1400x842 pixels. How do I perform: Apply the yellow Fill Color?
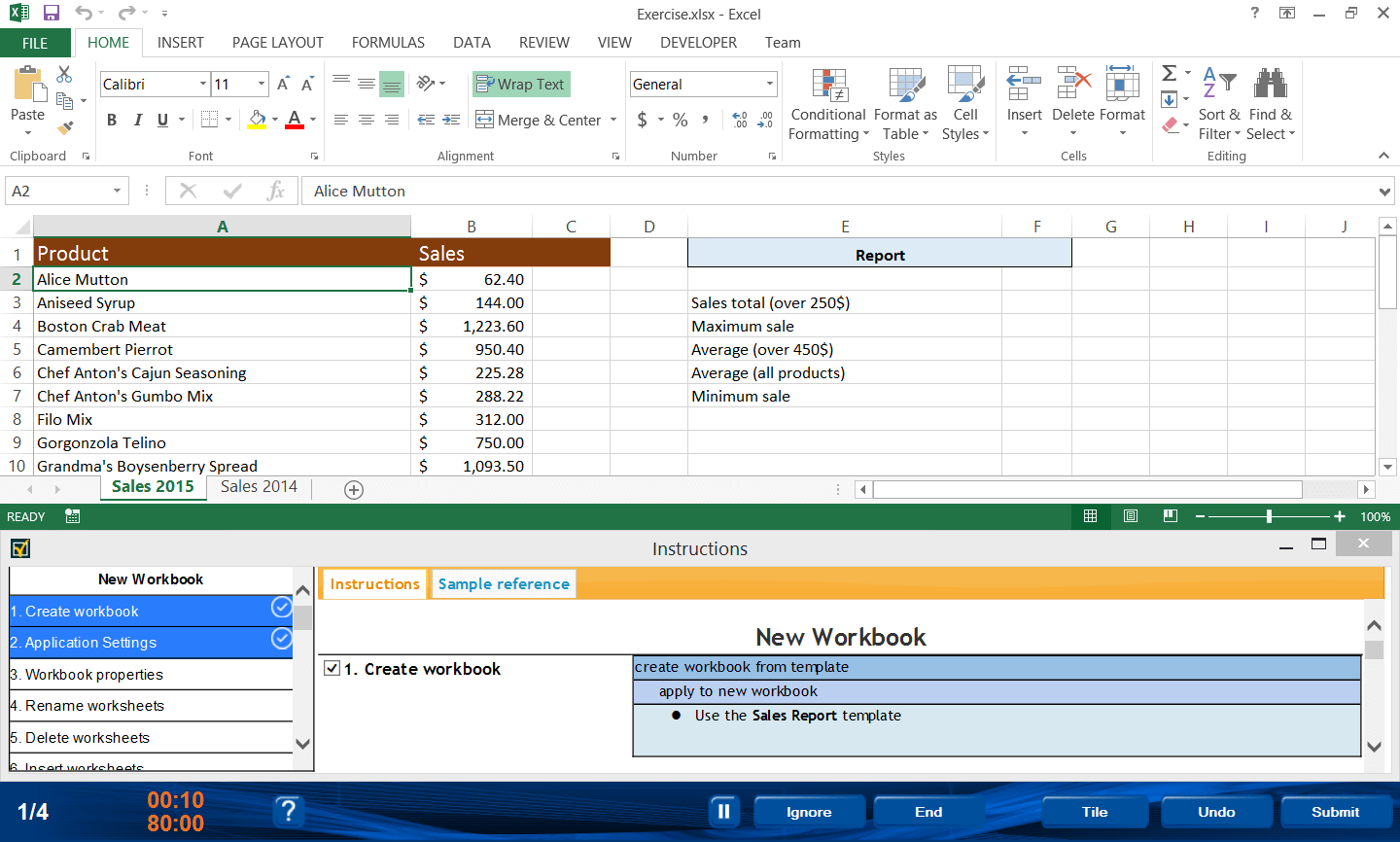pyautogui.click(x=257, y=120)
